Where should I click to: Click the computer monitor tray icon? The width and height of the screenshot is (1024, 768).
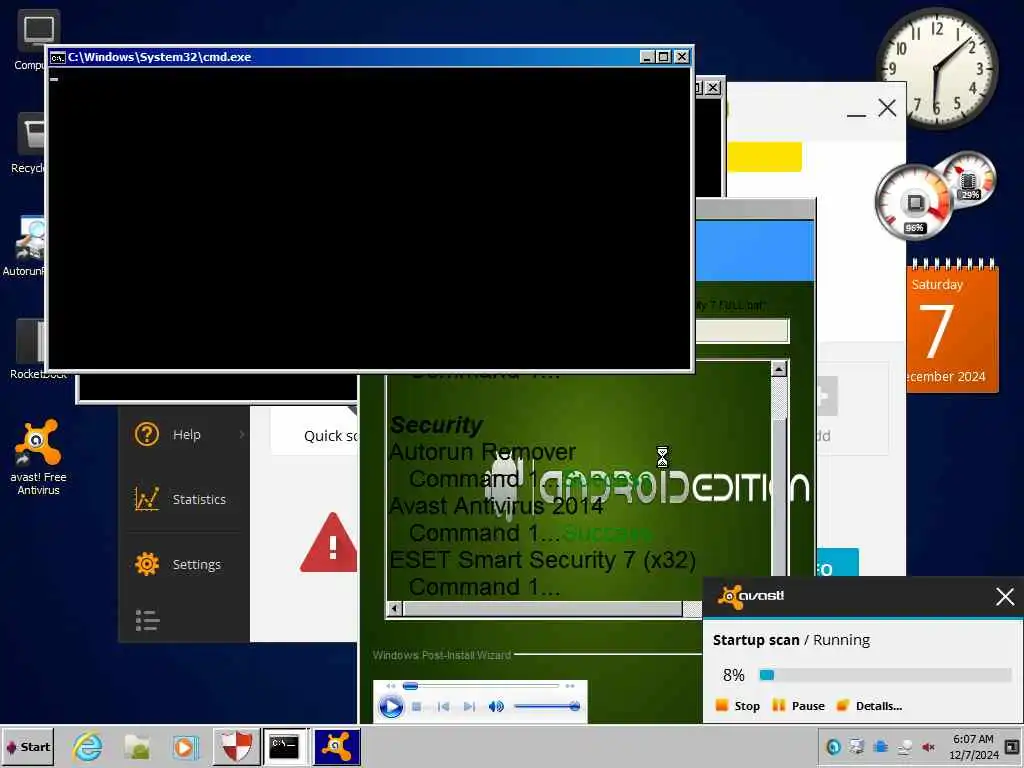pos(856,747)
